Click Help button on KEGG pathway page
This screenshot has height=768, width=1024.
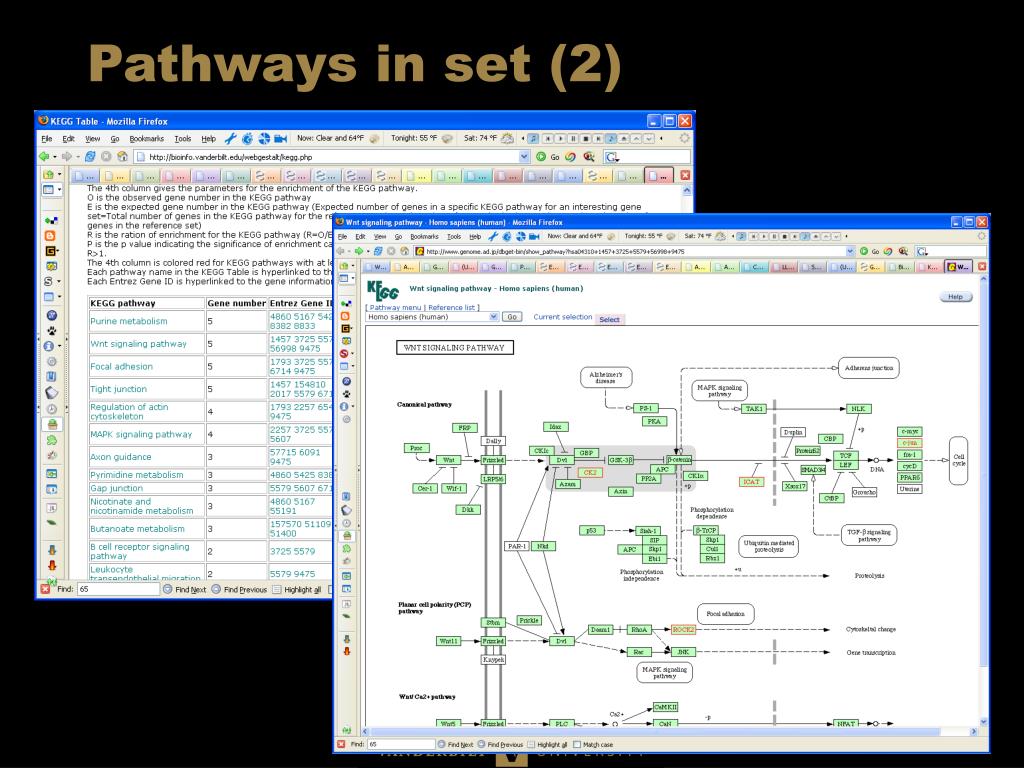(955, 296)
